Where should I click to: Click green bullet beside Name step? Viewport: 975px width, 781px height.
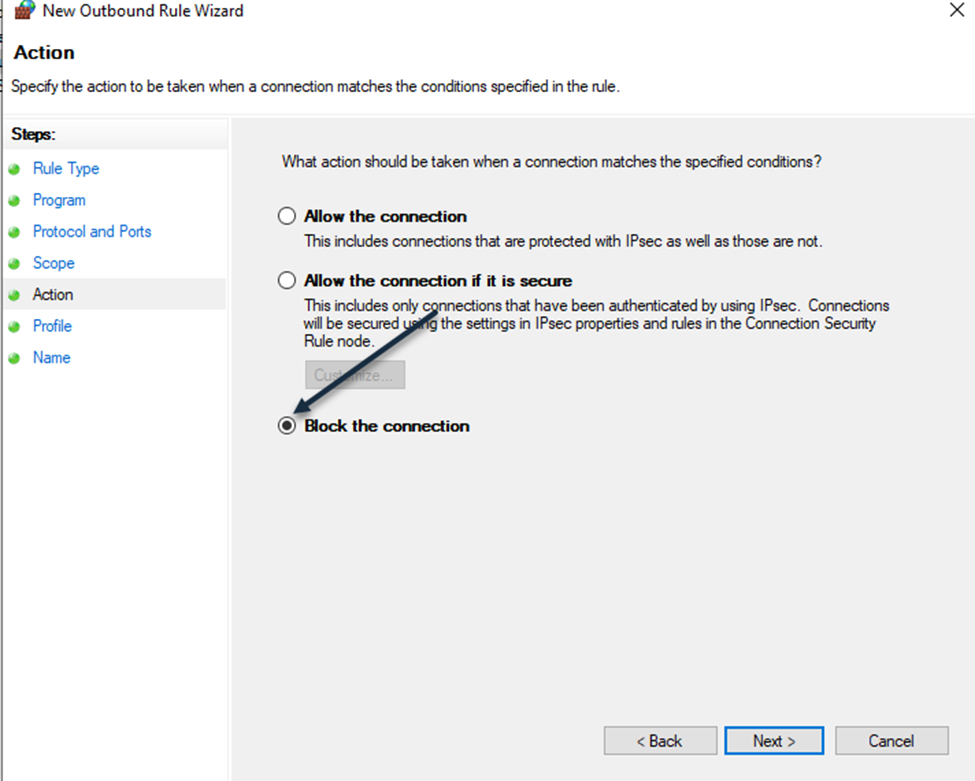pyautogui.click(x=14, y=358)
